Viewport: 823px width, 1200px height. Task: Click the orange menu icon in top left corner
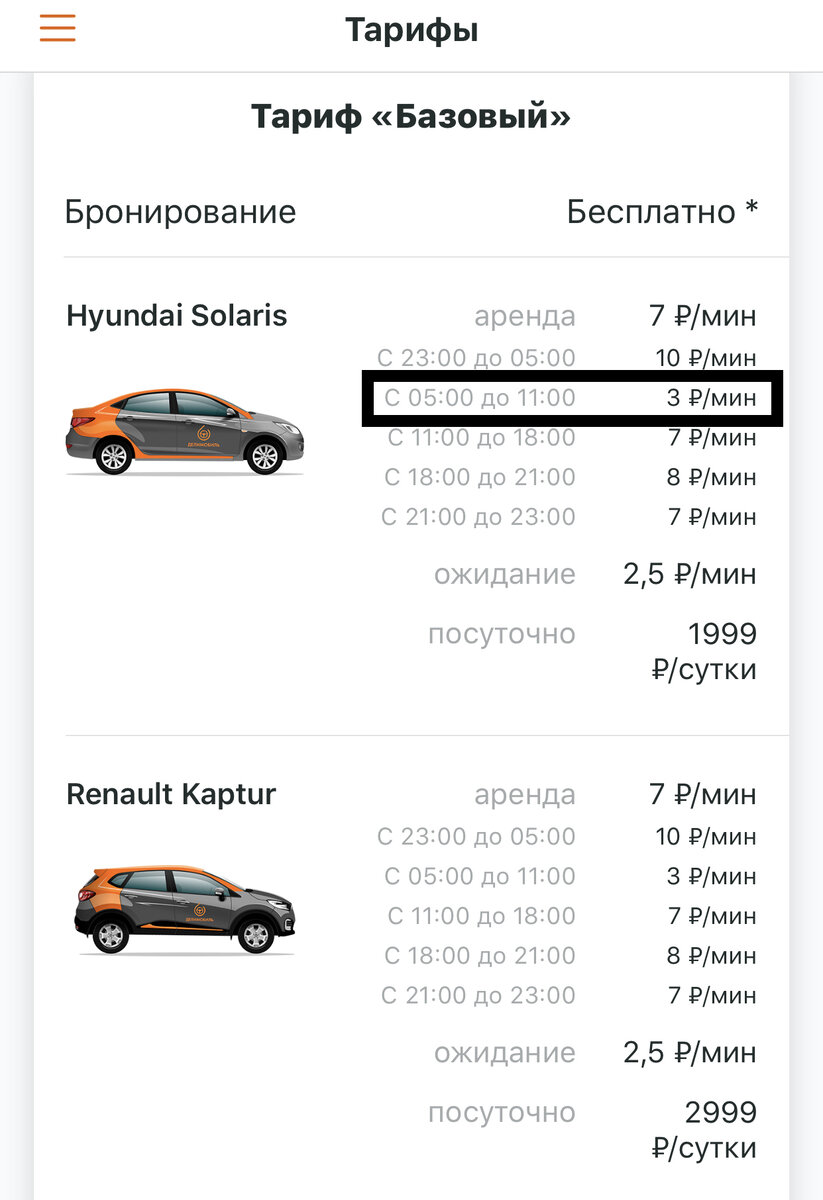[x=57, y=28]
